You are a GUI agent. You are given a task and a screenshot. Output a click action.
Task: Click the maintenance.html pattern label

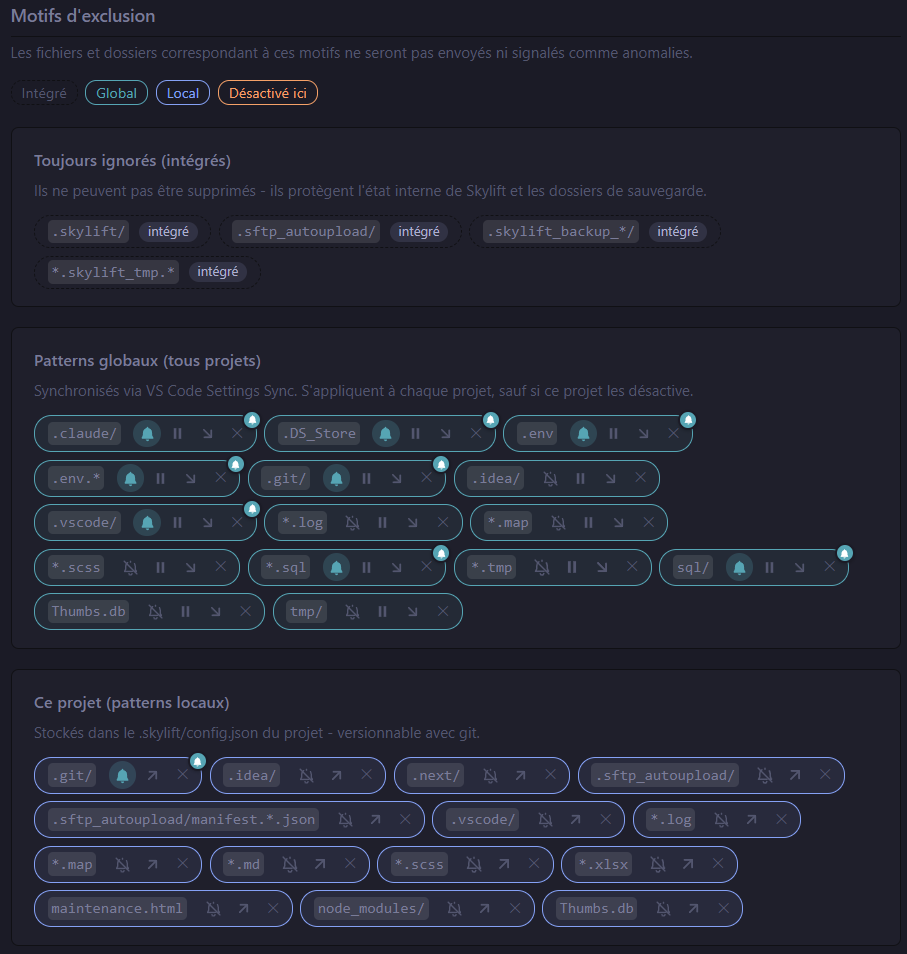[117, 909]
